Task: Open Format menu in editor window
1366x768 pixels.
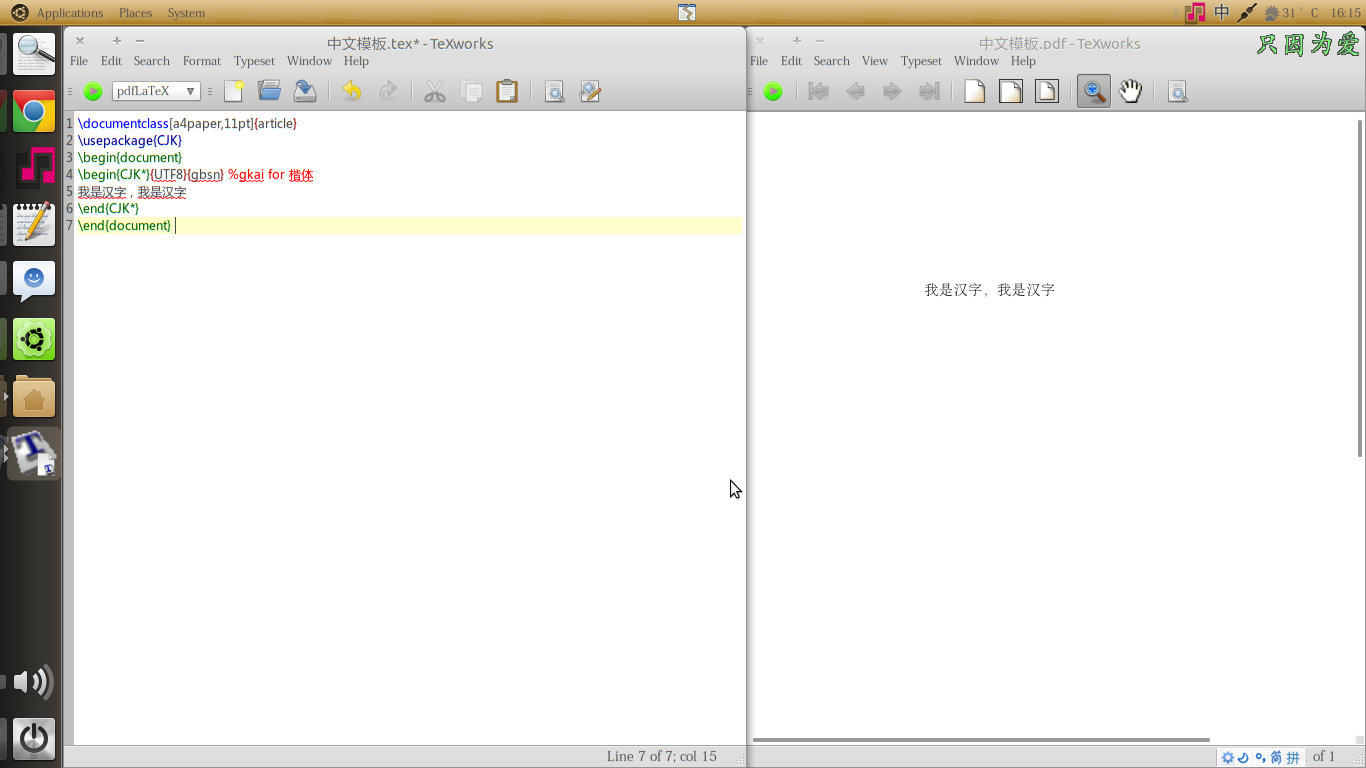Action: point(202,61)
